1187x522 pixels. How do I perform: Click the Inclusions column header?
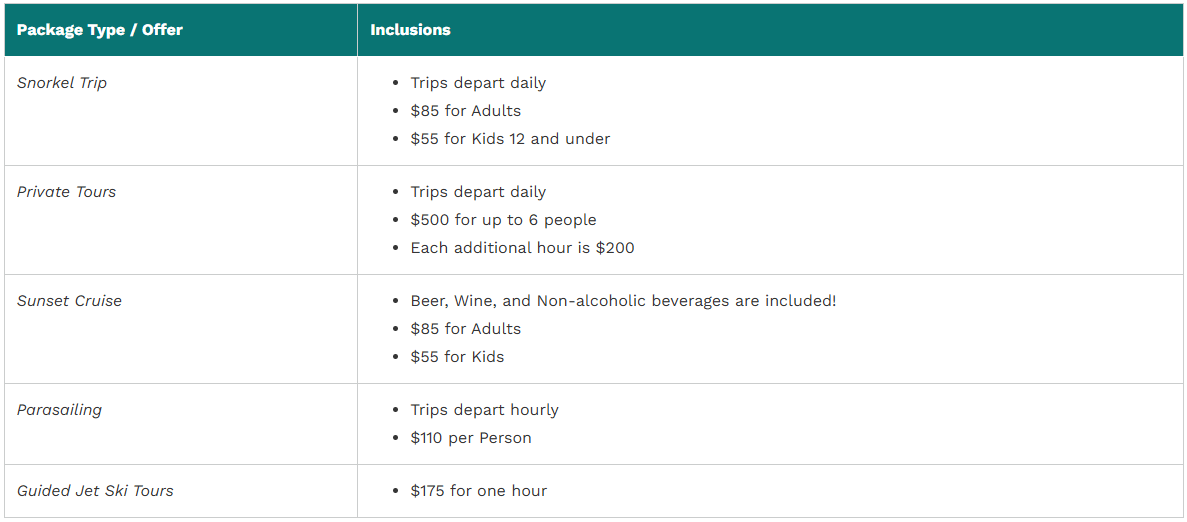click(x=410, y=30)
